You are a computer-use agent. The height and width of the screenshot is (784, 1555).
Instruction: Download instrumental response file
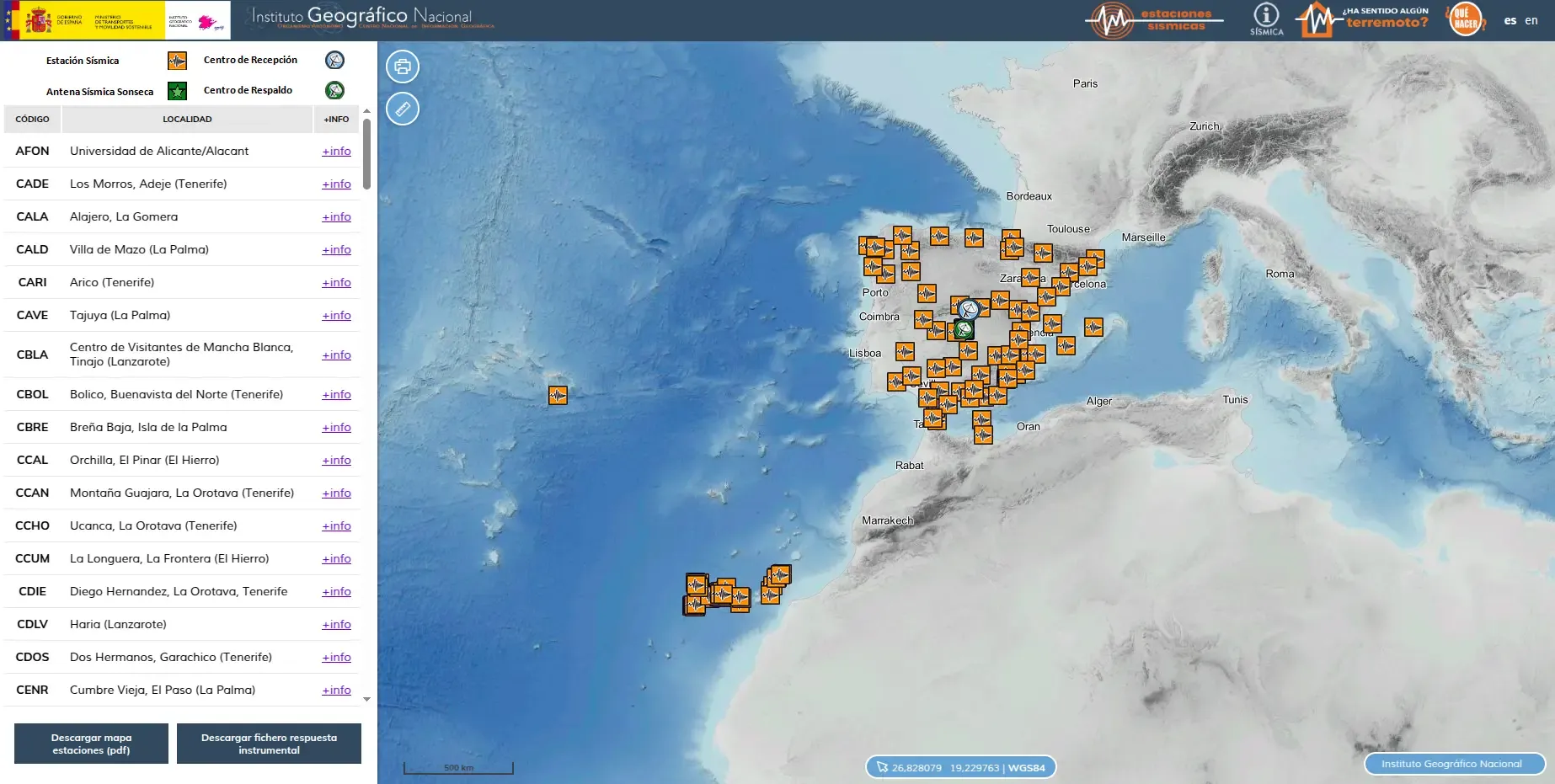(269, 744)
